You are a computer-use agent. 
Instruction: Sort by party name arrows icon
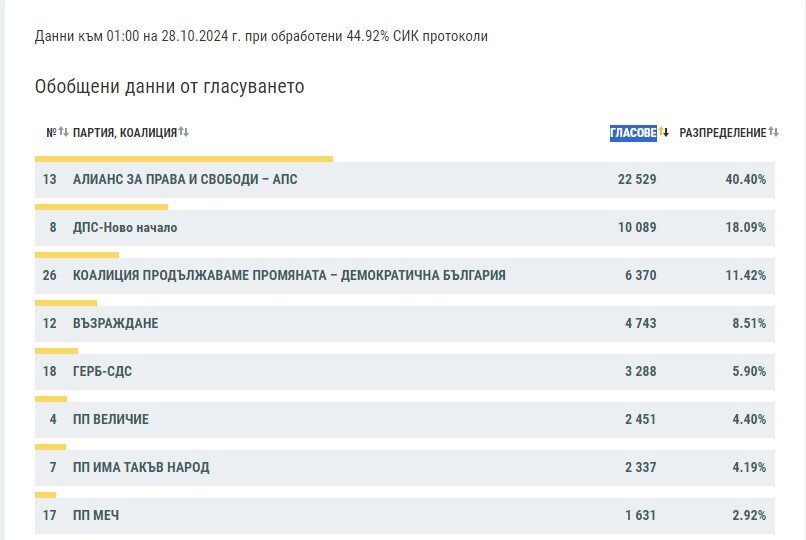click(x=184, y=132)
